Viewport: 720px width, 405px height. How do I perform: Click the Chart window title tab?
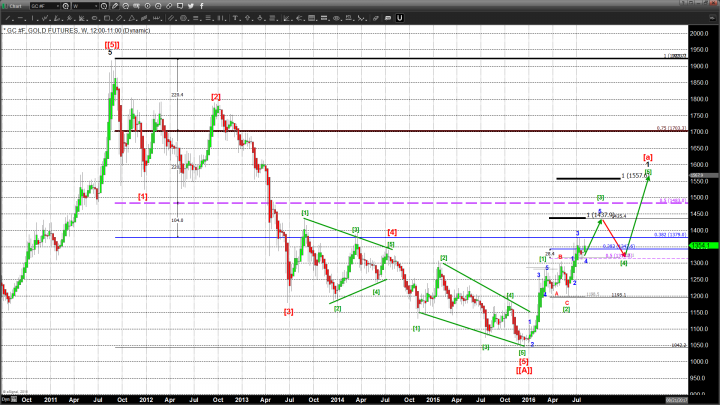(14, 6)
